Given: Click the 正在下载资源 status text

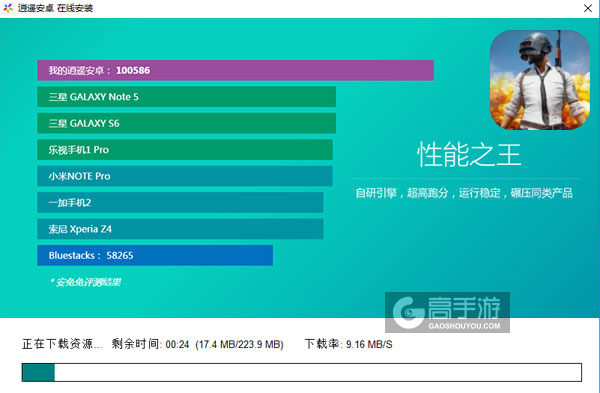Looking at the screenshot, I should coord(62,344).
